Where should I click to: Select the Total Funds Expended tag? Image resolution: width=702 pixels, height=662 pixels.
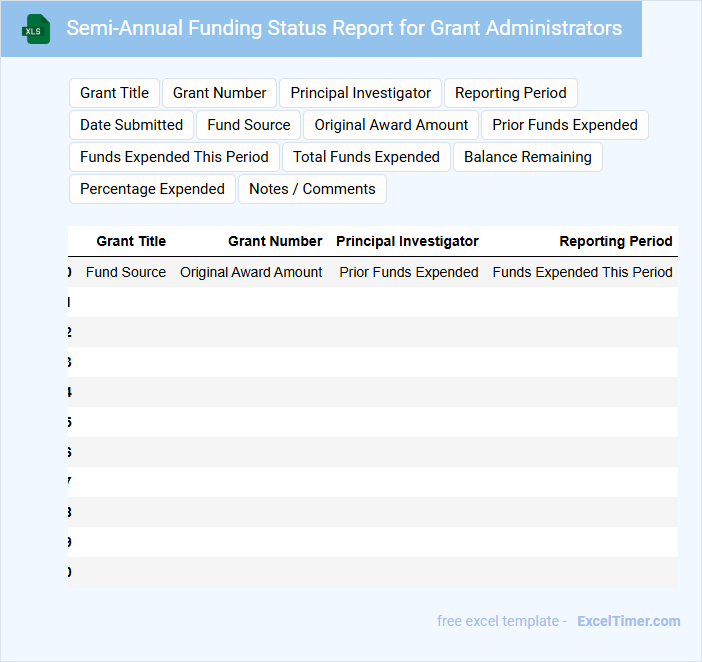[366, 157]
